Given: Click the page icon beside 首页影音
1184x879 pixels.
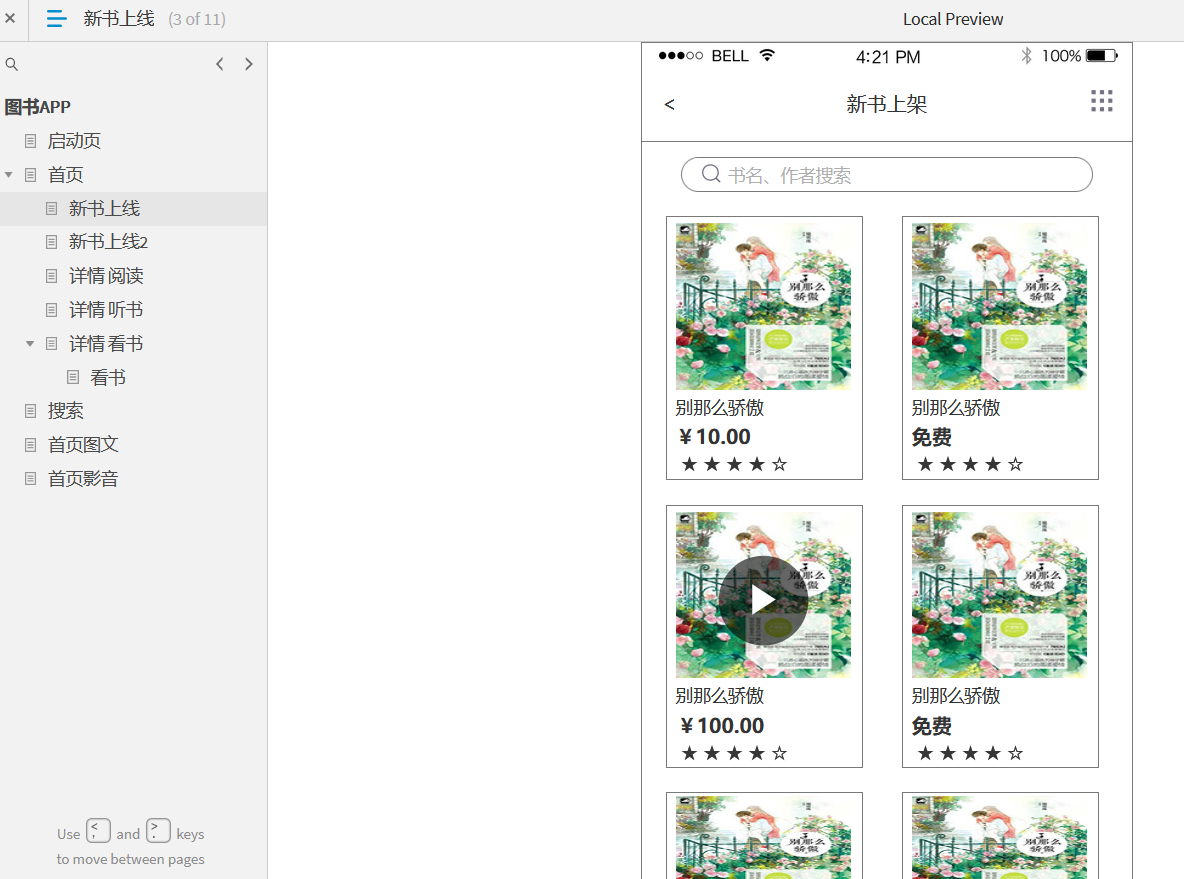Looking at the screenshot, I should pyautogui.click(x=30, y=479).
